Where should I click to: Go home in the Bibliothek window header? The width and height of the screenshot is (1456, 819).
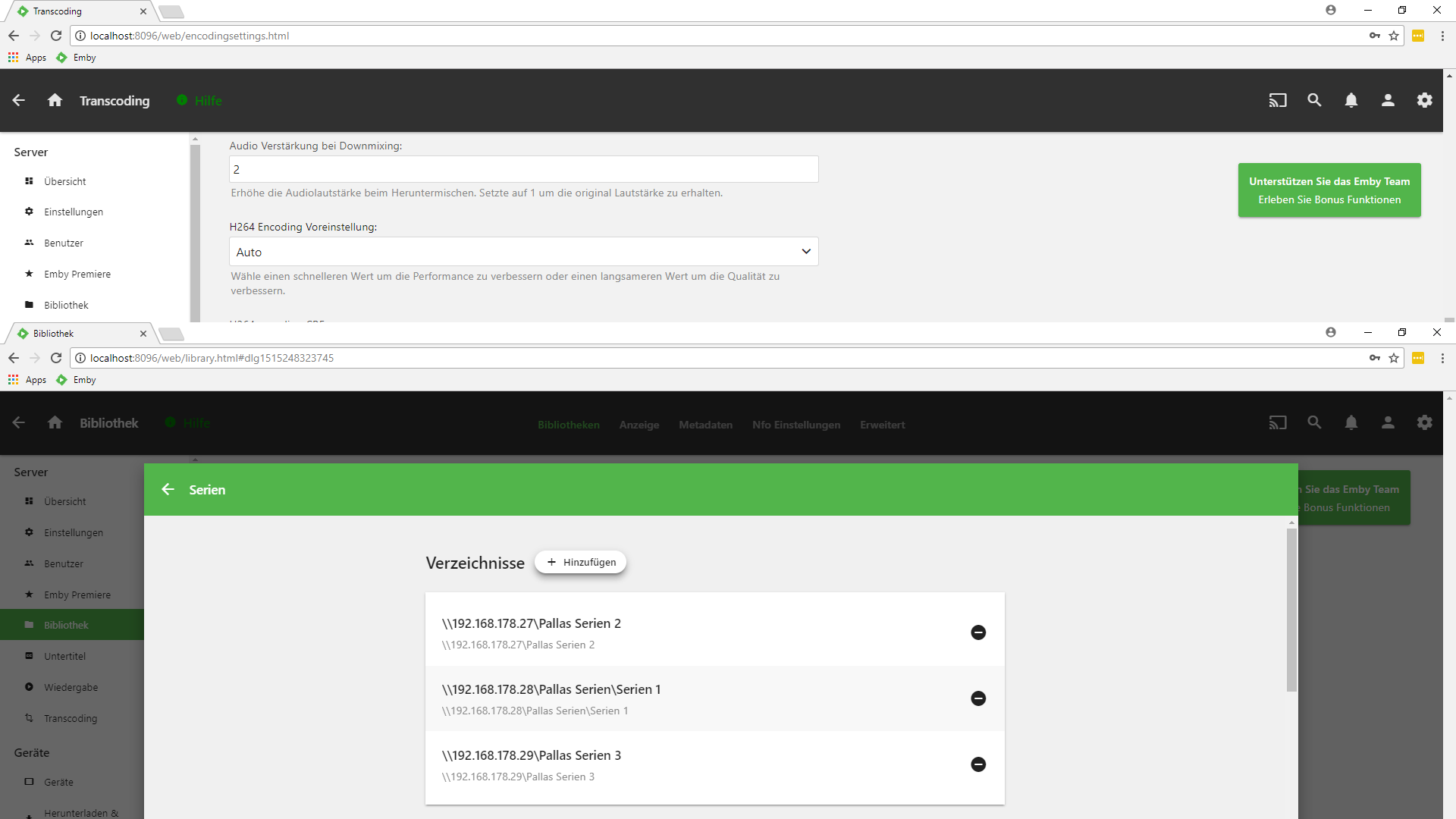tap(55, 422)
